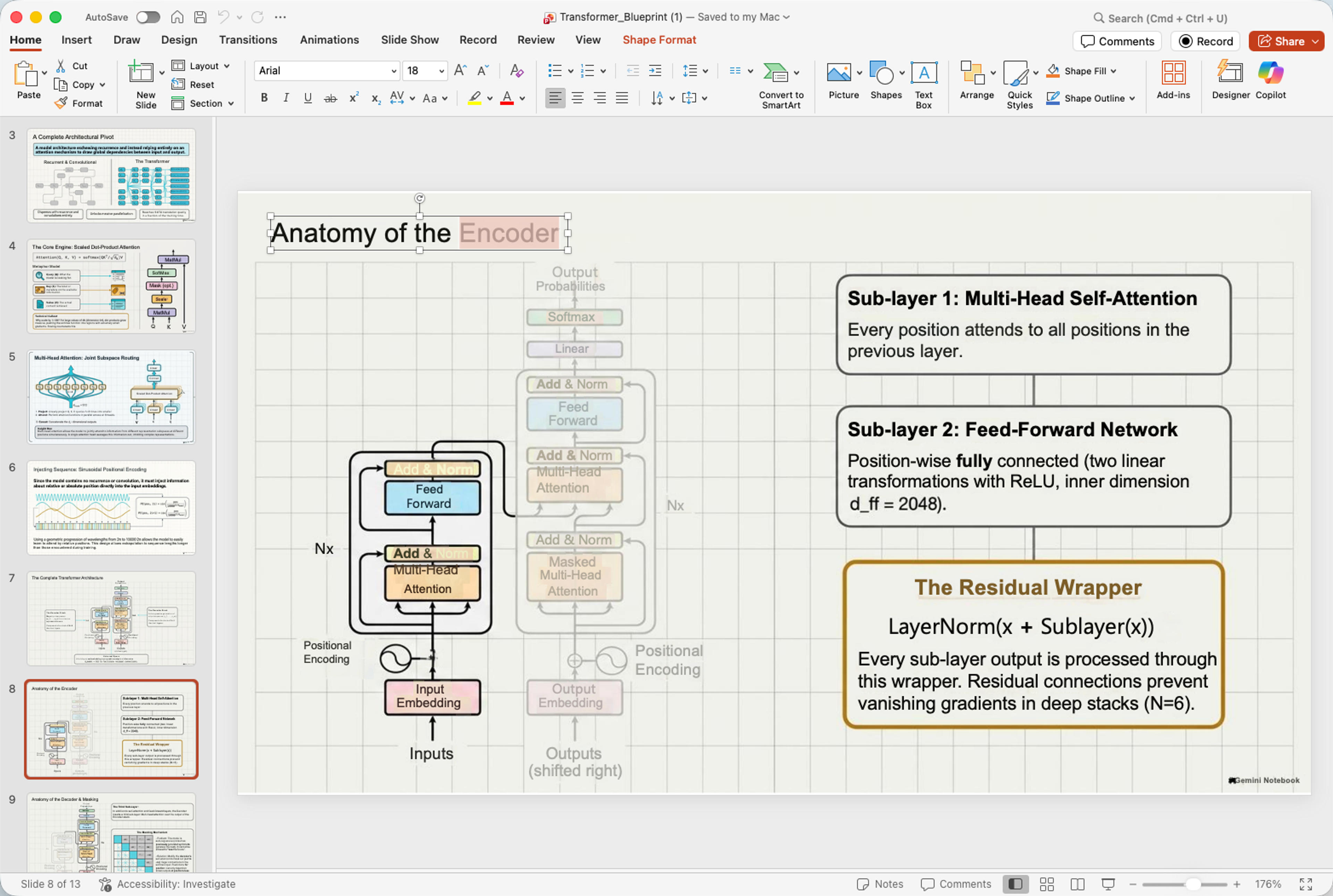Click the Undo arrow
Viewport: 1333px width, 896px height.
coord(224,17)
